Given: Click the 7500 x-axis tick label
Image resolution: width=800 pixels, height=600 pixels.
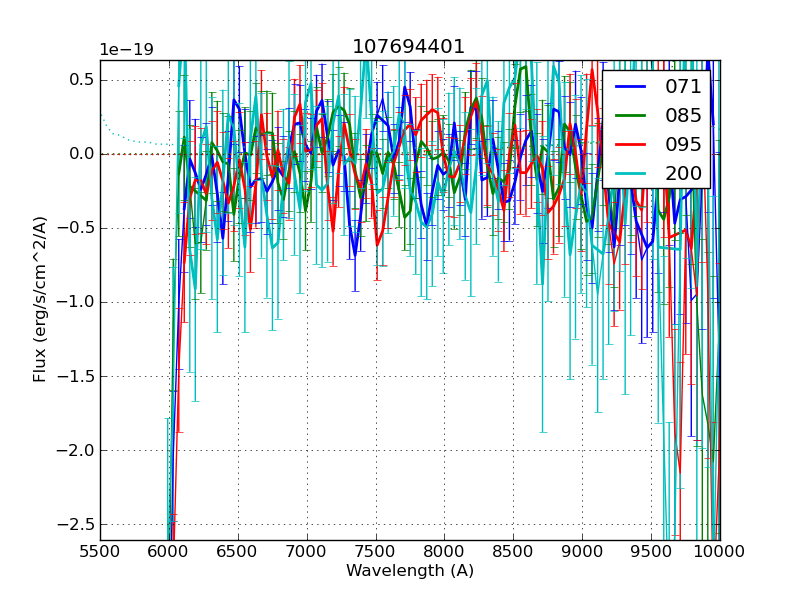Looking at the screenshot, I should 375,551.
